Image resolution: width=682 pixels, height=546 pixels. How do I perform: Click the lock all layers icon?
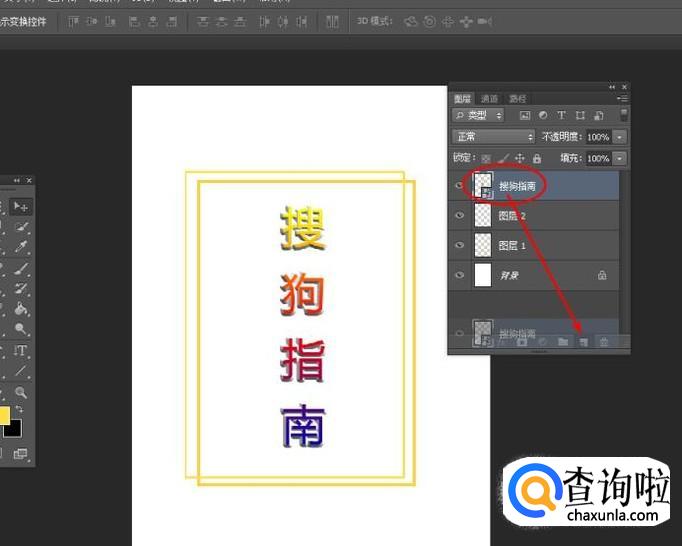pos(537,158)
